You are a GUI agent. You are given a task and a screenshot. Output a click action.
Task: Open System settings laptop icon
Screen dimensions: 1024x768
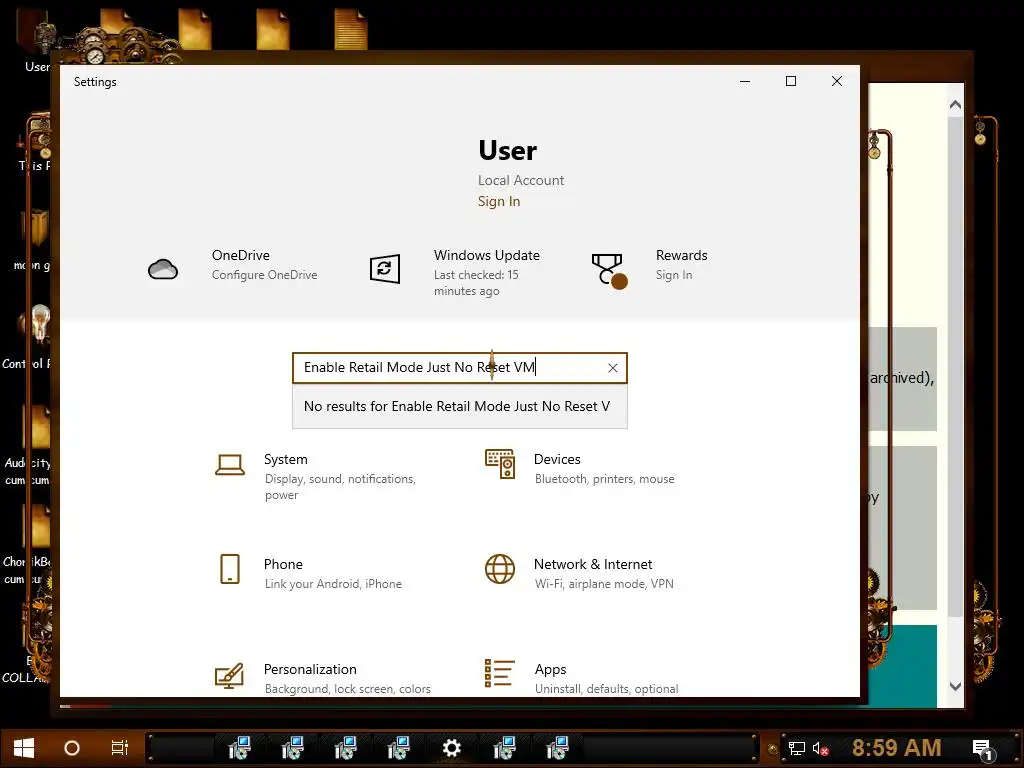[230, 465]
